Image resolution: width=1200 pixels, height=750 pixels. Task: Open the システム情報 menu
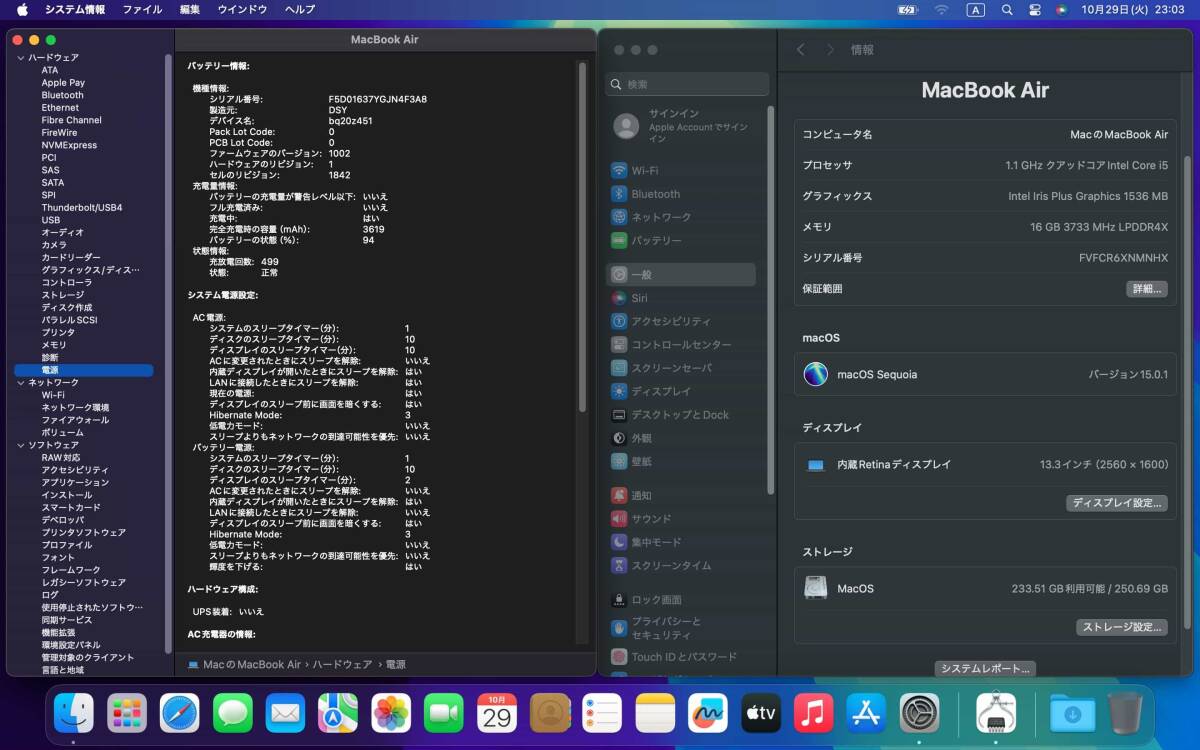[x=75, y=9]
